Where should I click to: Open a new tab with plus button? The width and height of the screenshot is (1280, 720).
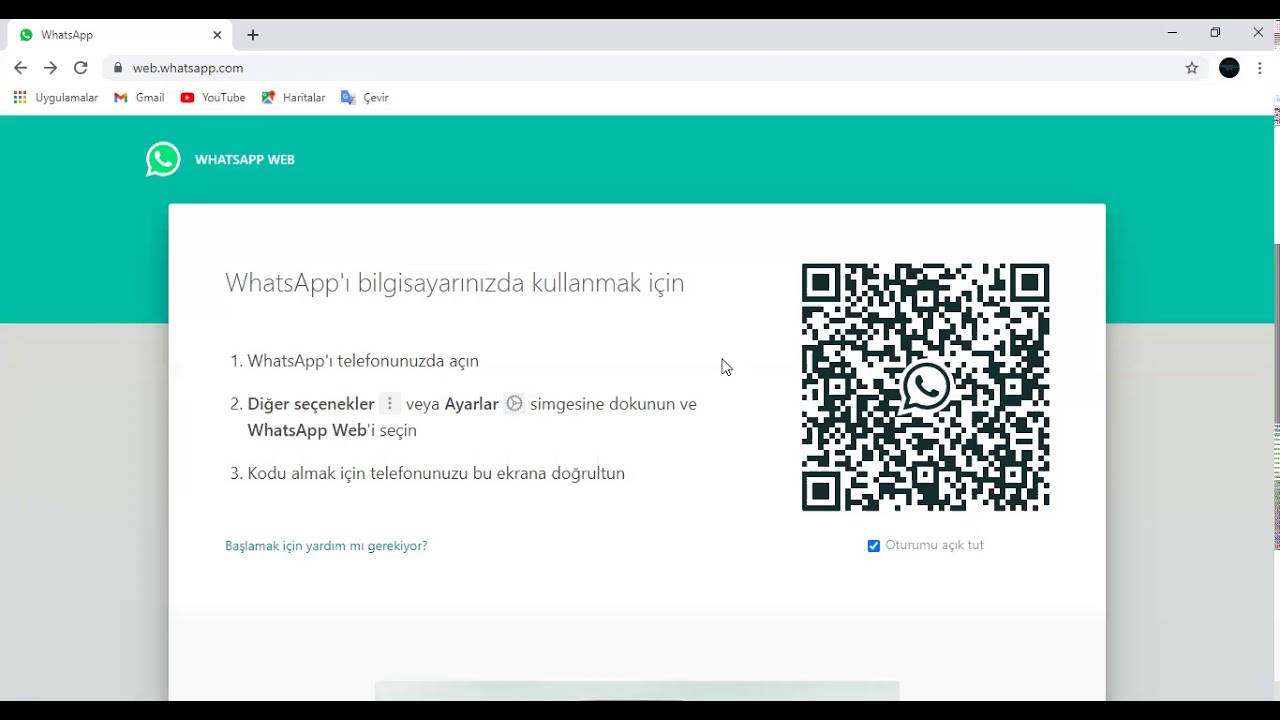pos(253,35)
